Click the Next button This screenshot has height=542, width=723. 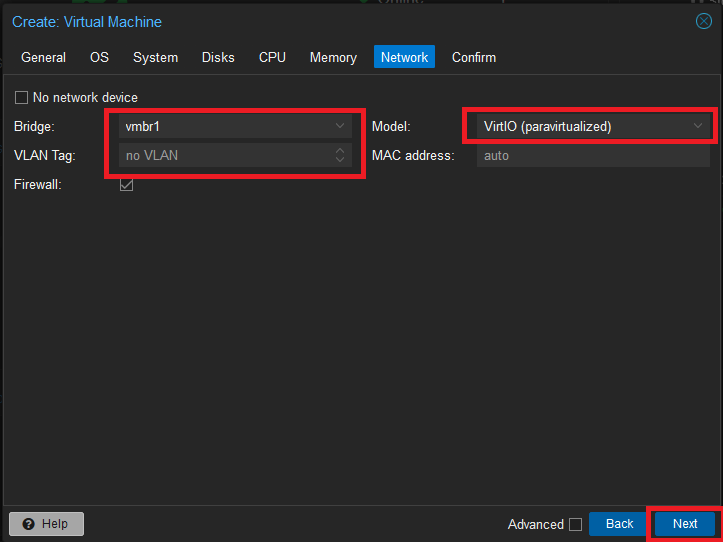[685, 524]
